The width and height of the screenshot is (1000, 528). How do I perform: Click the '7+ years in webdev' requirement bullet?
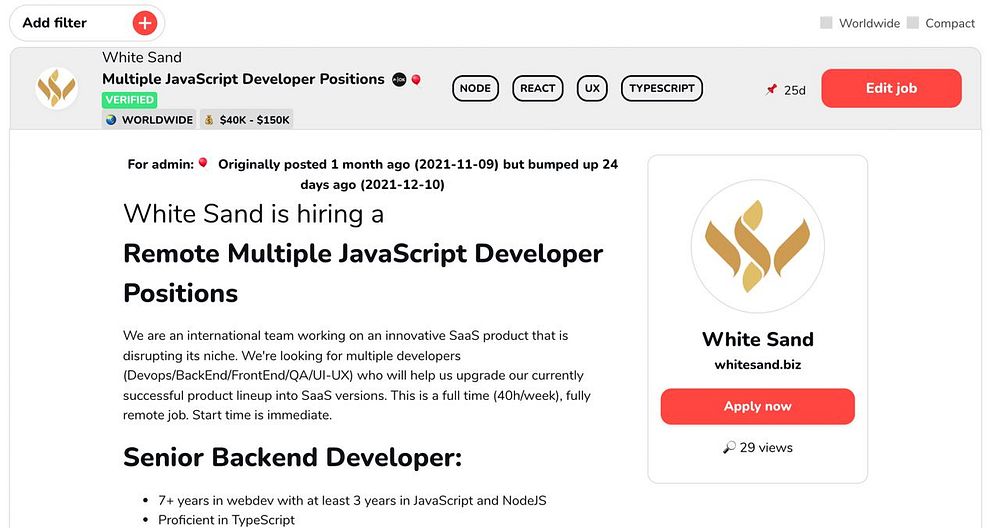(352, 501)
